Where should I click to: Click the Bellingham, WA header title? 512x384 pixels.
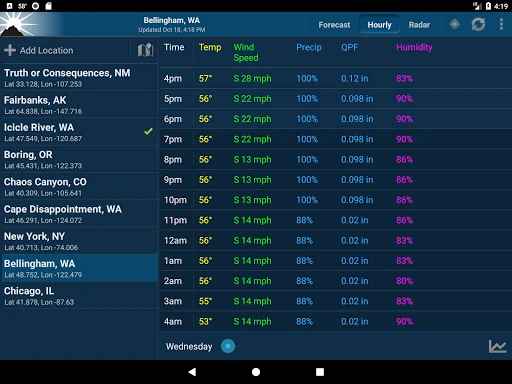[172, 20]
